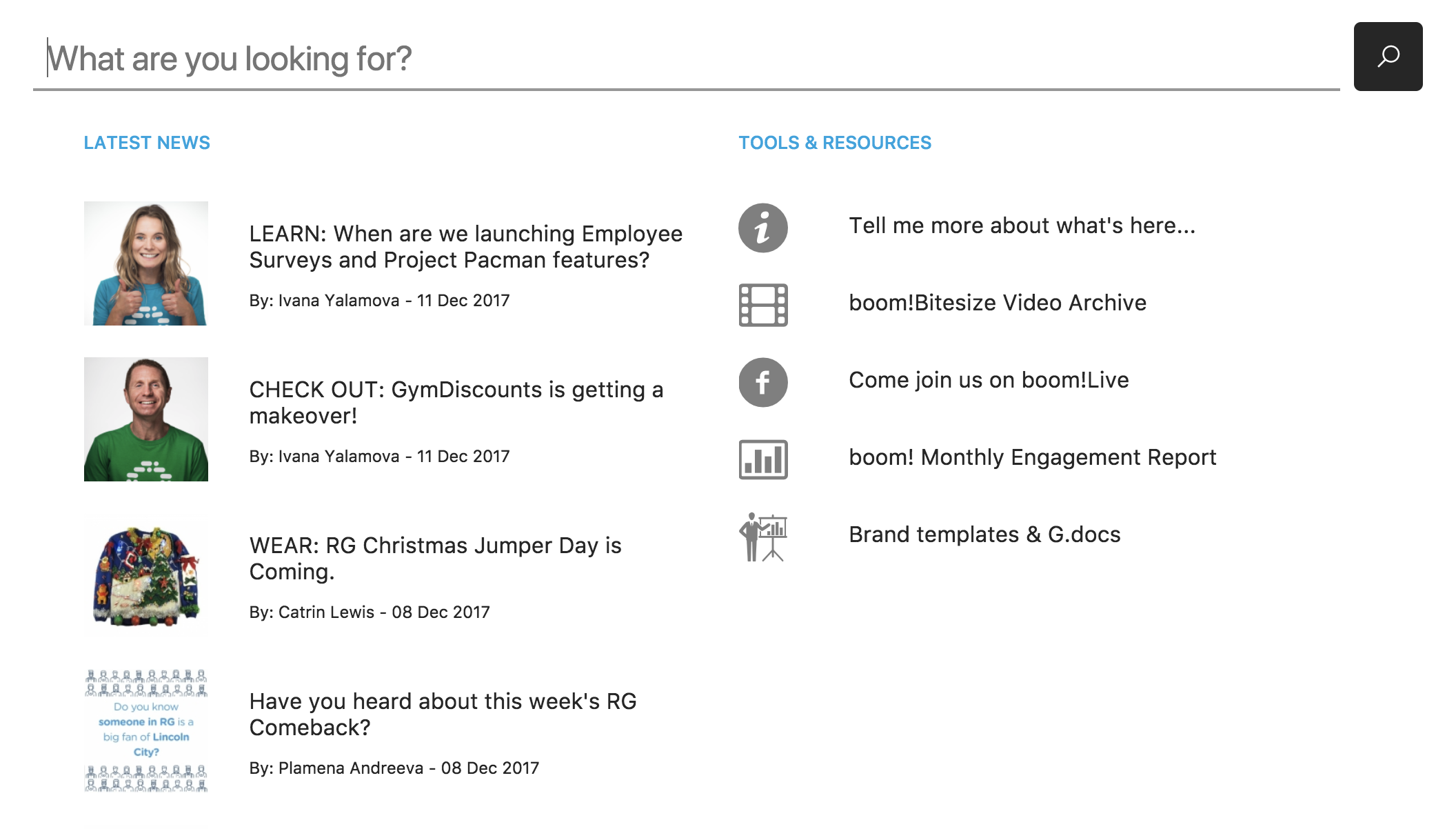Click the Facebook circle icon

(x=763, y=382)
